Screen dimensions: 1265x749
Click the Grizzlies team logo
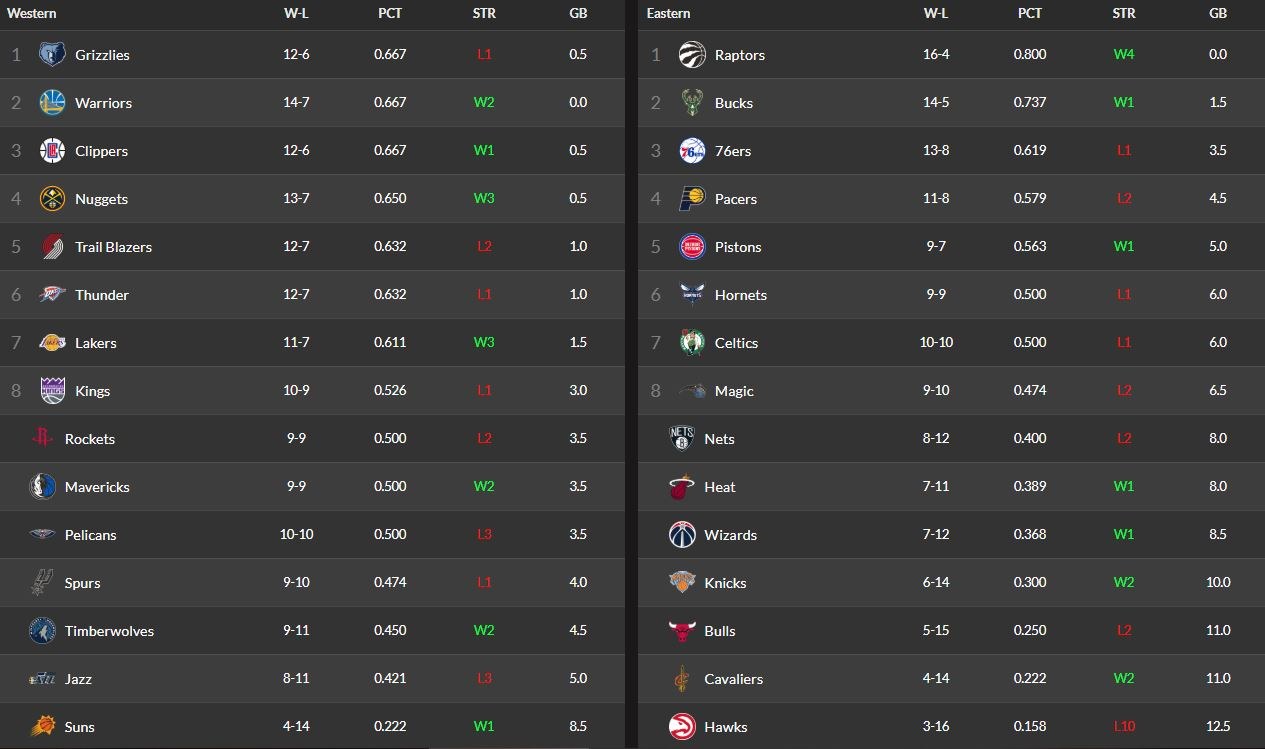(x=52, y=55)
